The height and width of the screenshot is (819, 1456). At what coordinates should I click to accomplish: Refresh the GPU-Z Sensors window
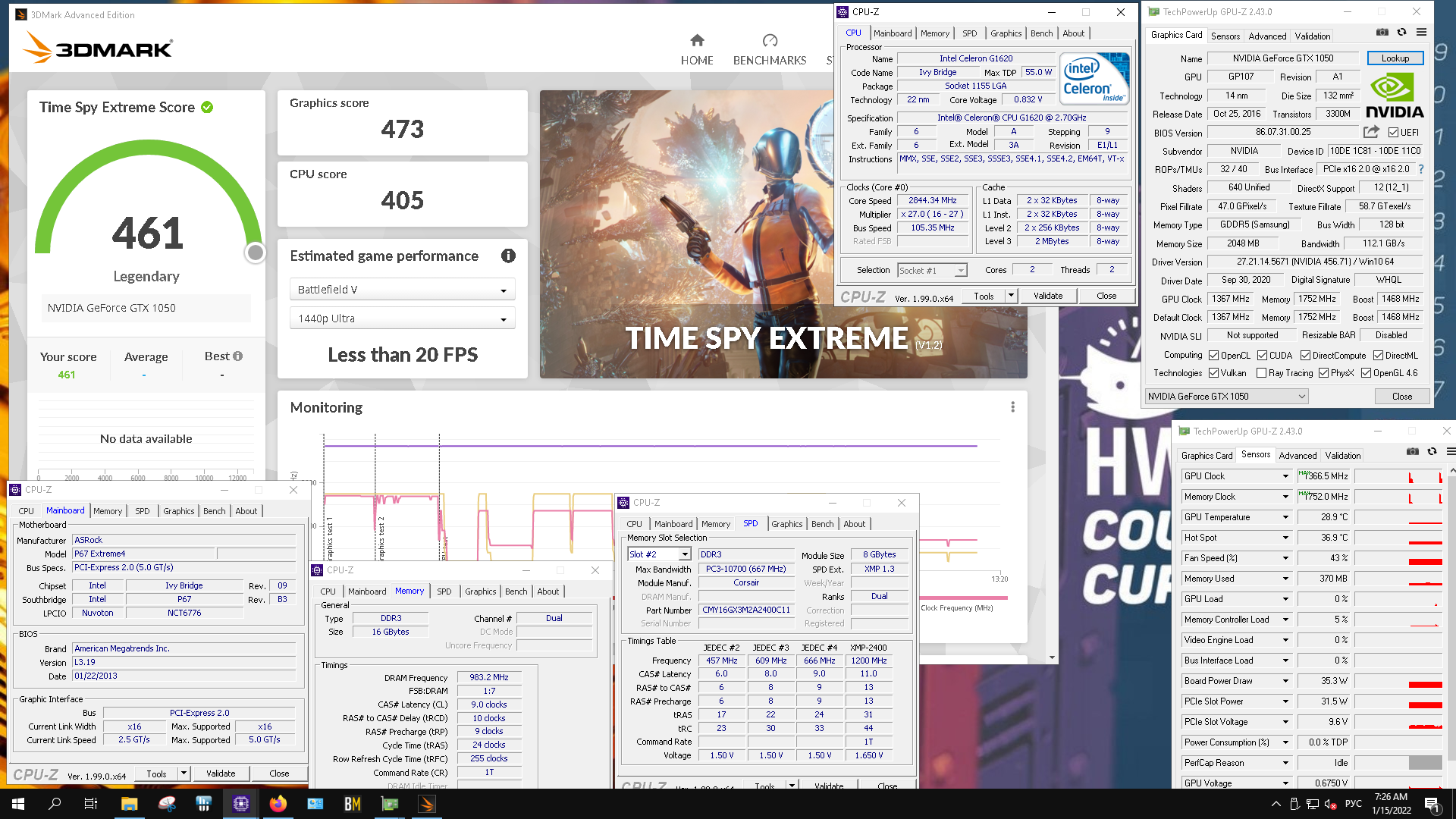pos(1432,452)
